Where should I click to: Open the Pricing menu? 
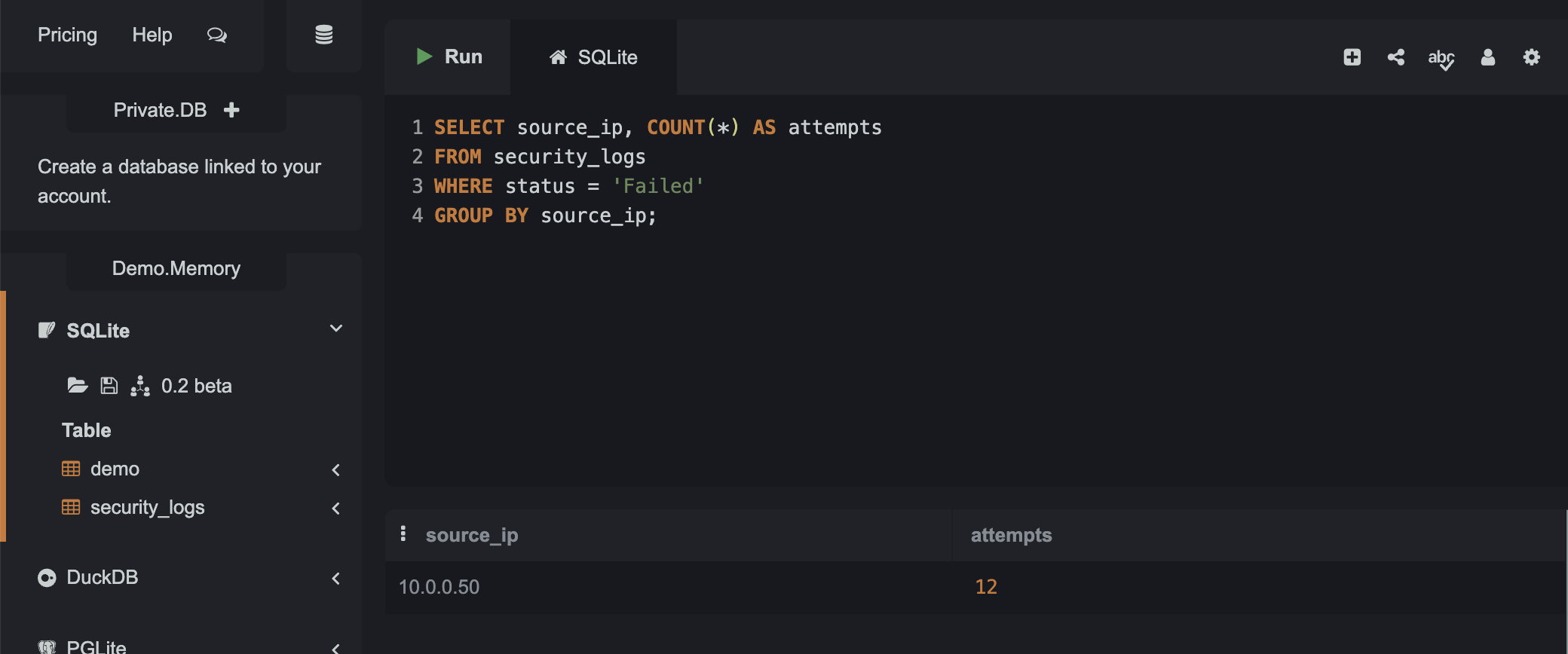tap(67, 35)
